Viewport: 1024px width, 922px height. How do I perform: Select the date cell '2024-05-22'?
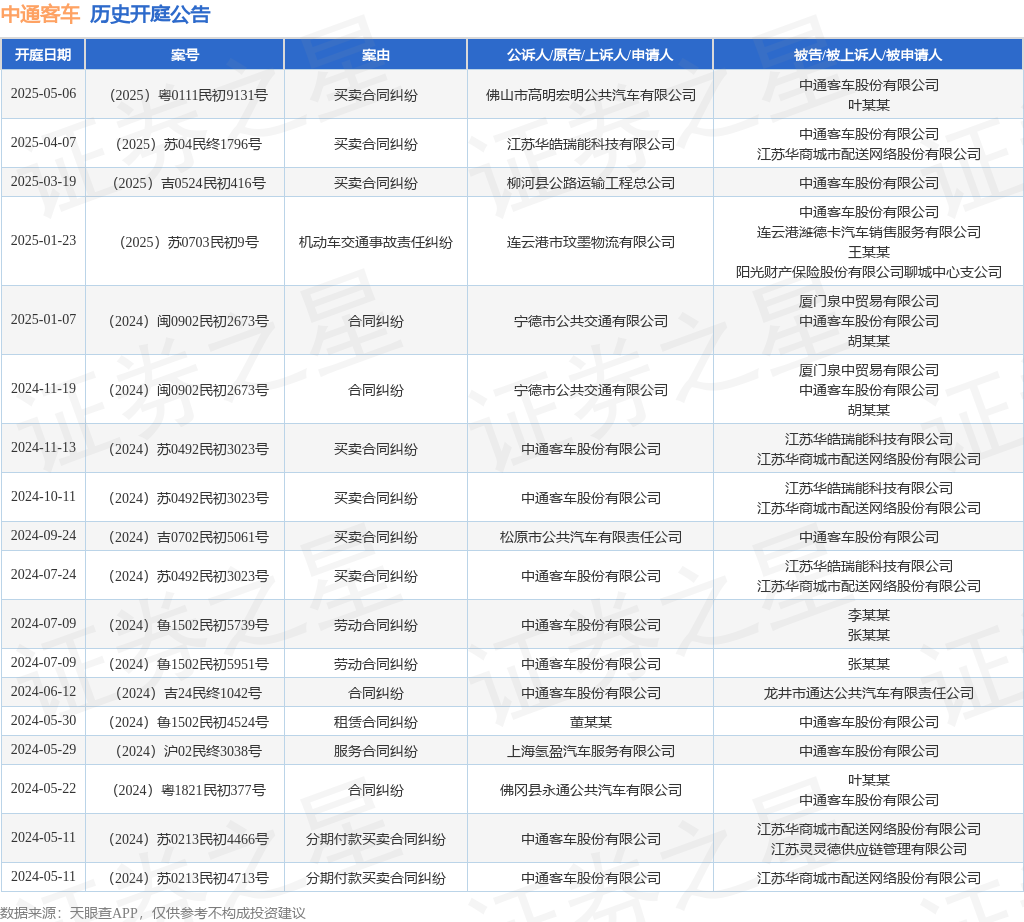43,789
